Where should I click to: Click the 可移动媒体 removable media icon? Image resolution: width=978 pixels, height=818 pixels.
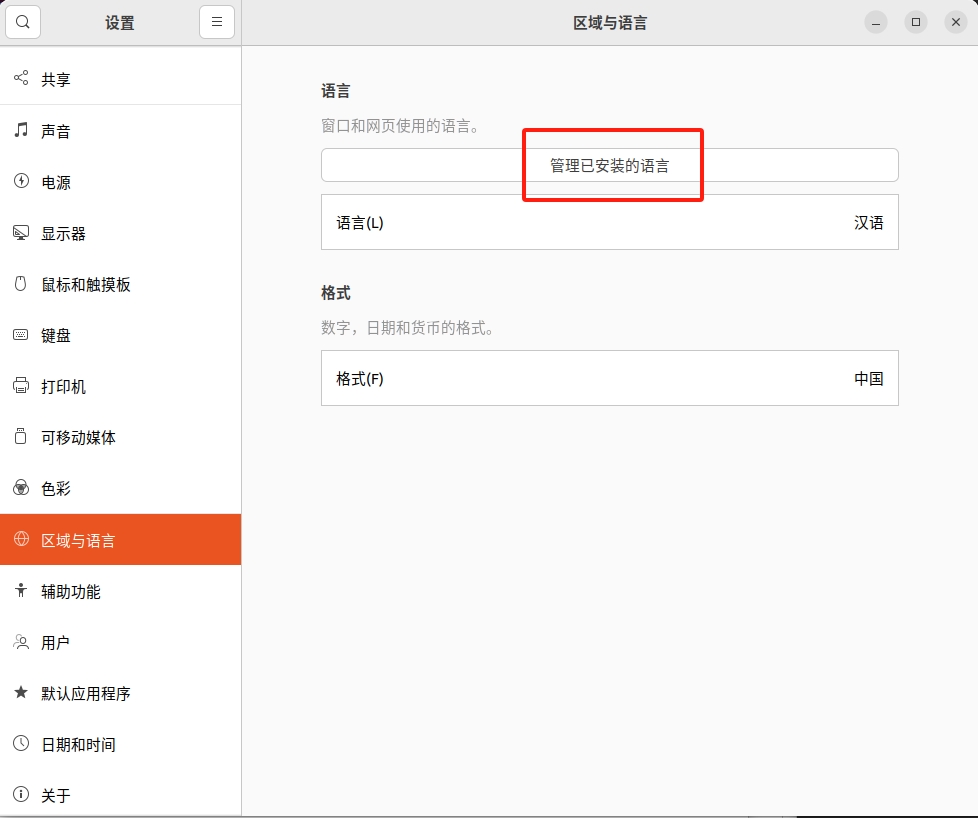21,437
